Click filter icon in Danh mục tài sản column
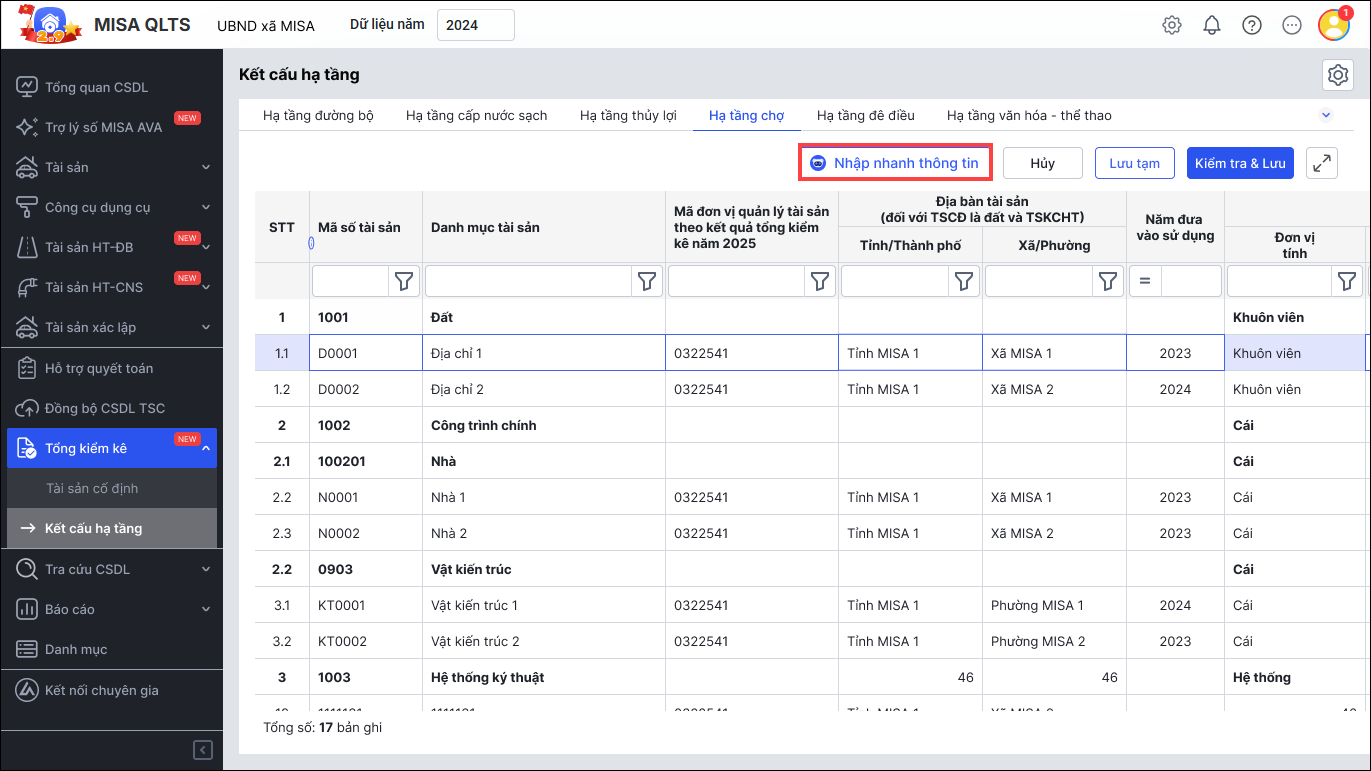 (x=647, y=282)
